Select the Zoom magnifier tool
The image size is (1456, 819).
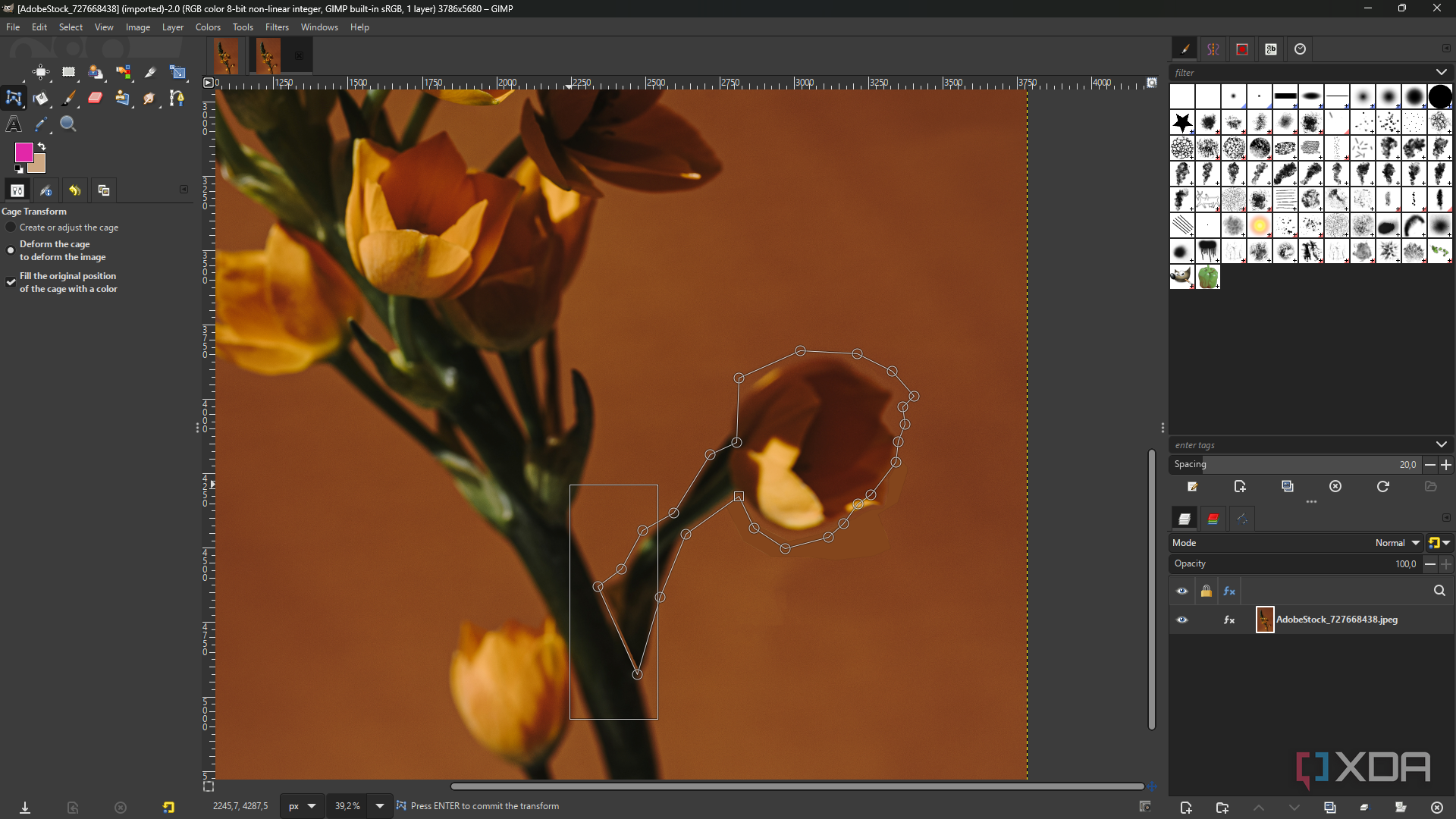[x=68, y=124]
